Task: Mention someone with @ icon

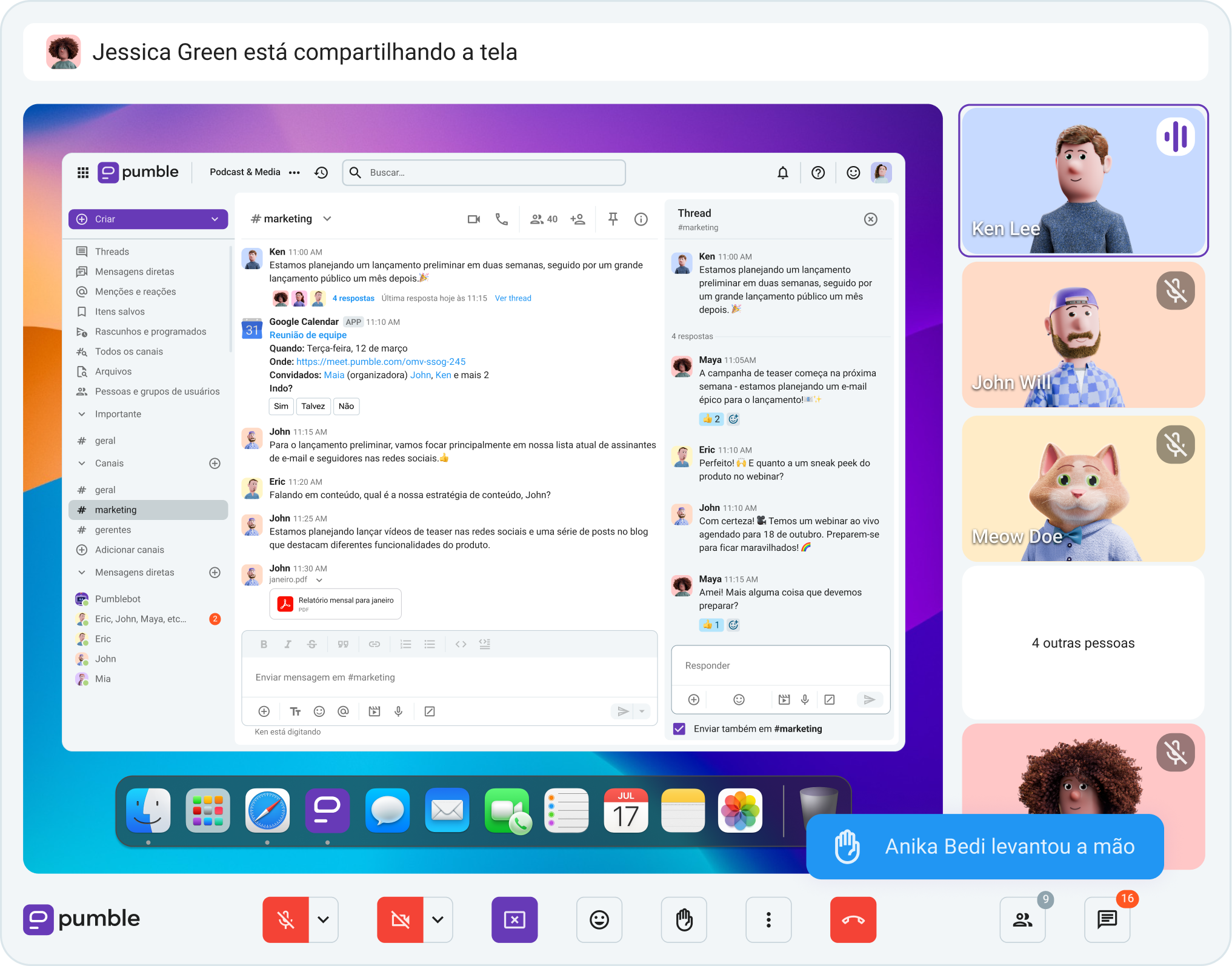Action: (343, 711)
